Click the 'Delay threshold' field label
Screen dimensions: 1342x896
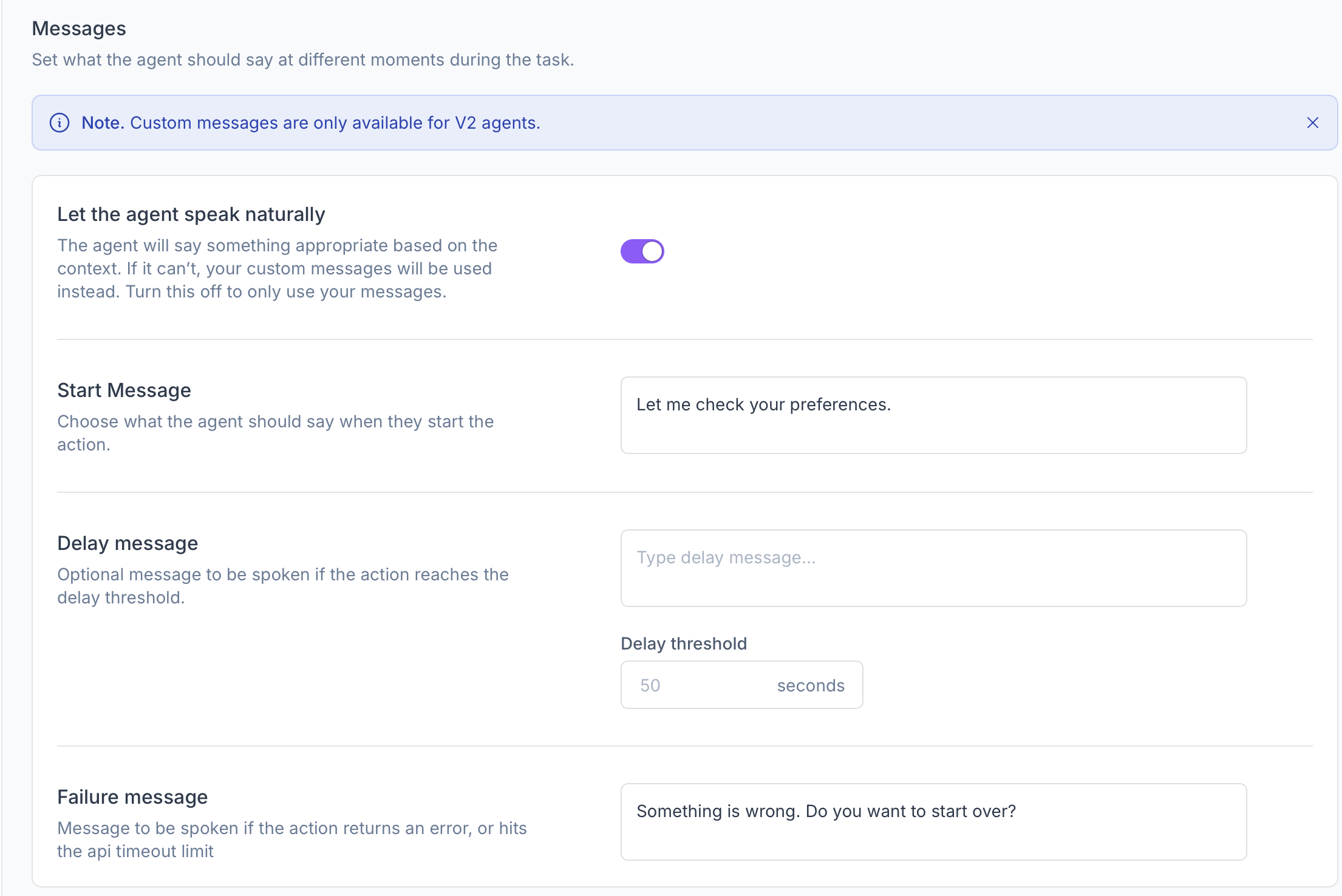[684, 643]
